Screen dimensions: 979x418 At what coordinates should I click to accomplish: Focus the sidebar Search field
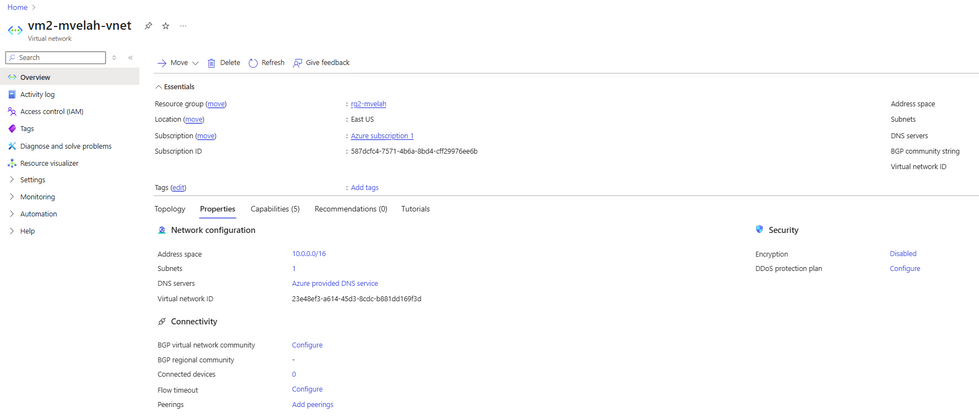coord(56,57)
